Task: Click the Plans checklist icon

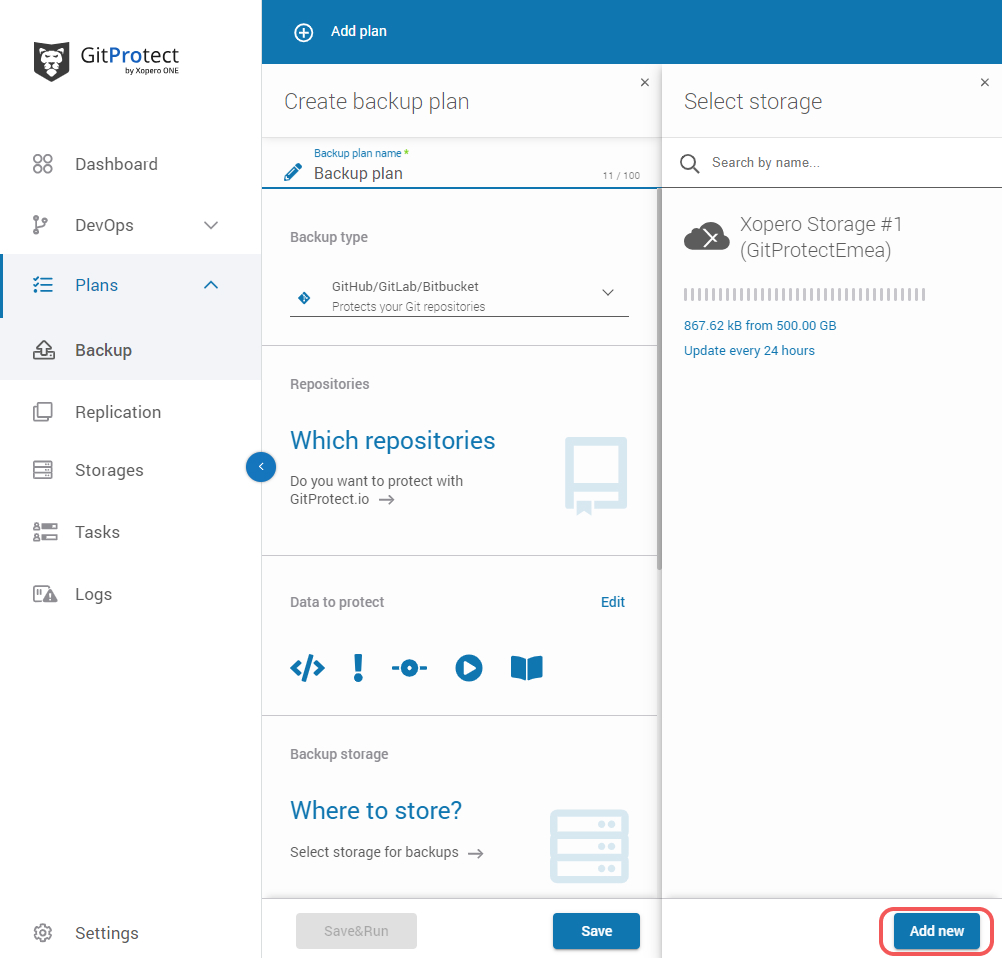Action: coord(43,285)
